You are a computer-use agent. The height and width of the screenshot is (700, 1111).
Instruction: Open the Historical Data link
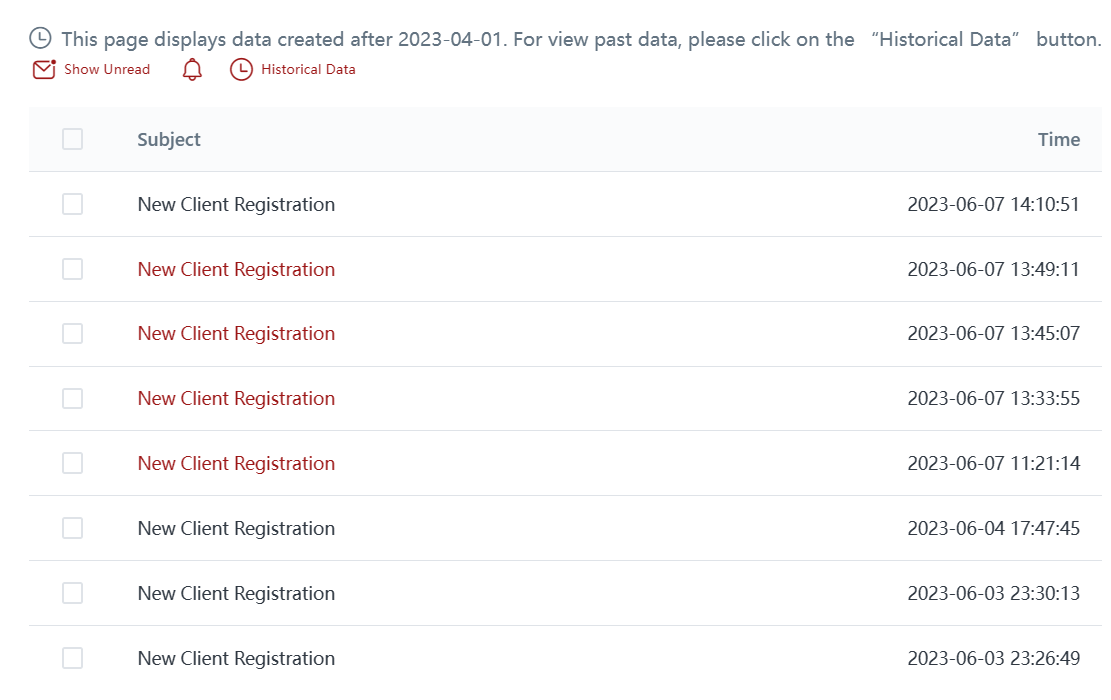(308, 70)
